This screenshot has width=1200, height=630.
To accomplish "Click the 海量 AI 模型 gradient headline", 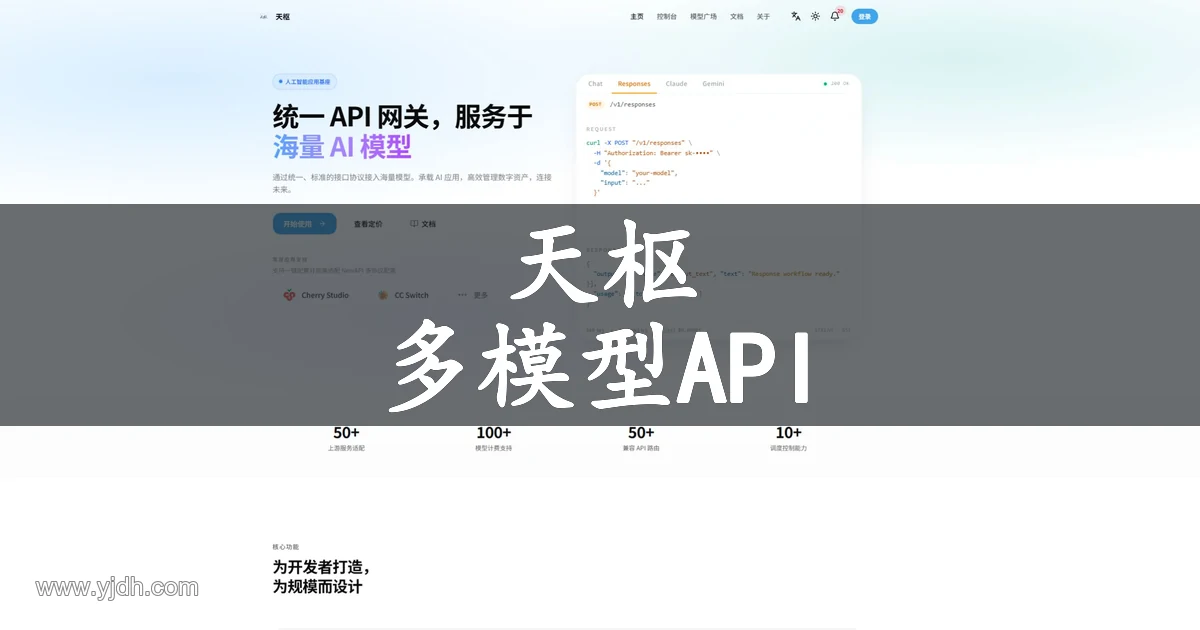I will point(342,147).
